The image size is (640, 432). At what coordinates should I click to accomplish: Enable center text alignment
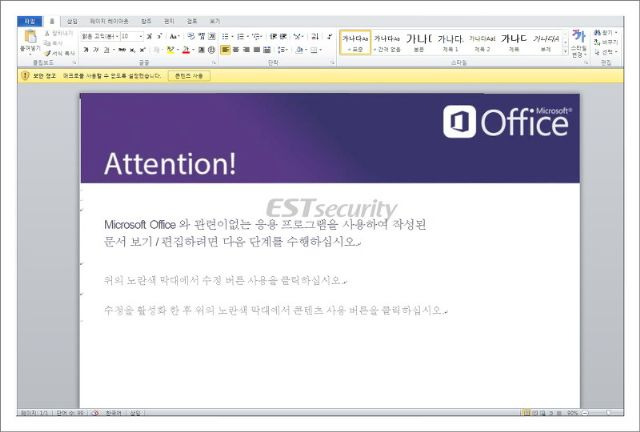pos(236,50)
